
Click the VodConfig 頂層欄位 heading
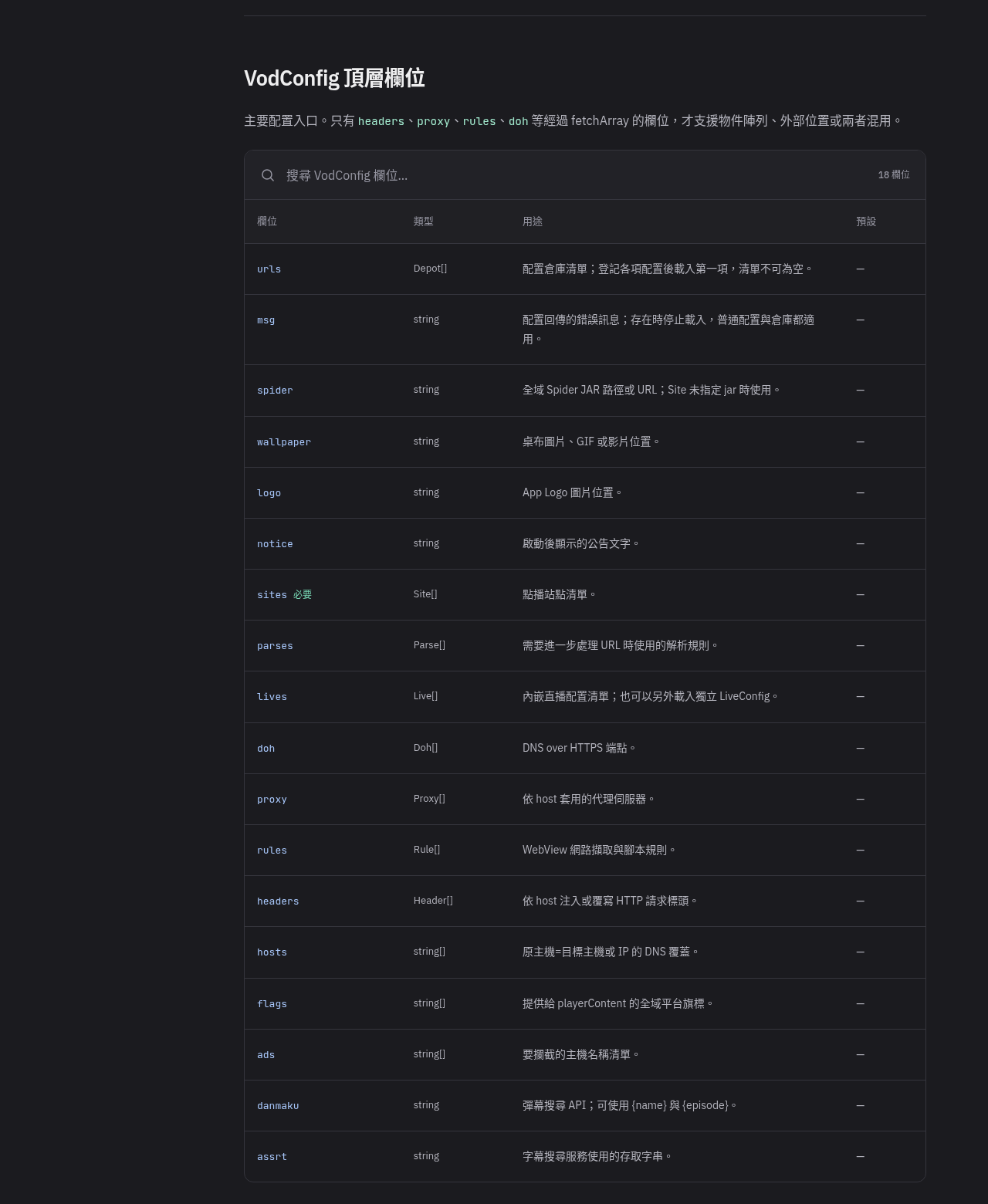click(x=334, y=78)
